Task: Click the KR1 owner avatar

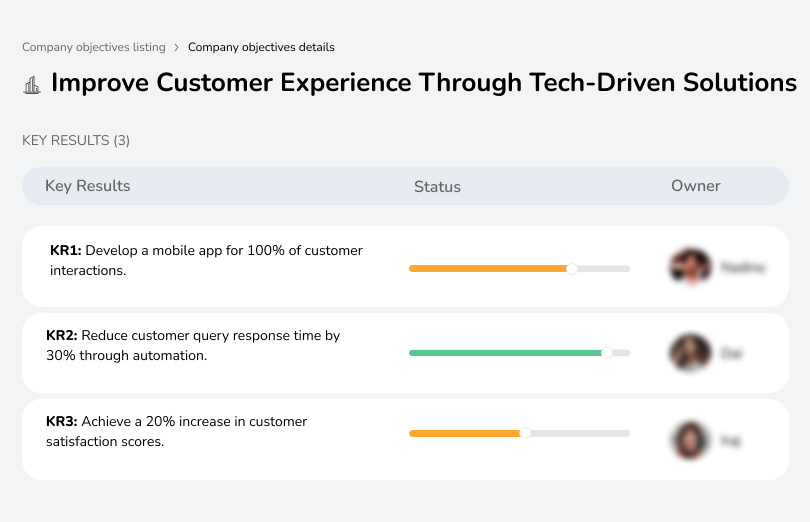Action: (690, 267)
